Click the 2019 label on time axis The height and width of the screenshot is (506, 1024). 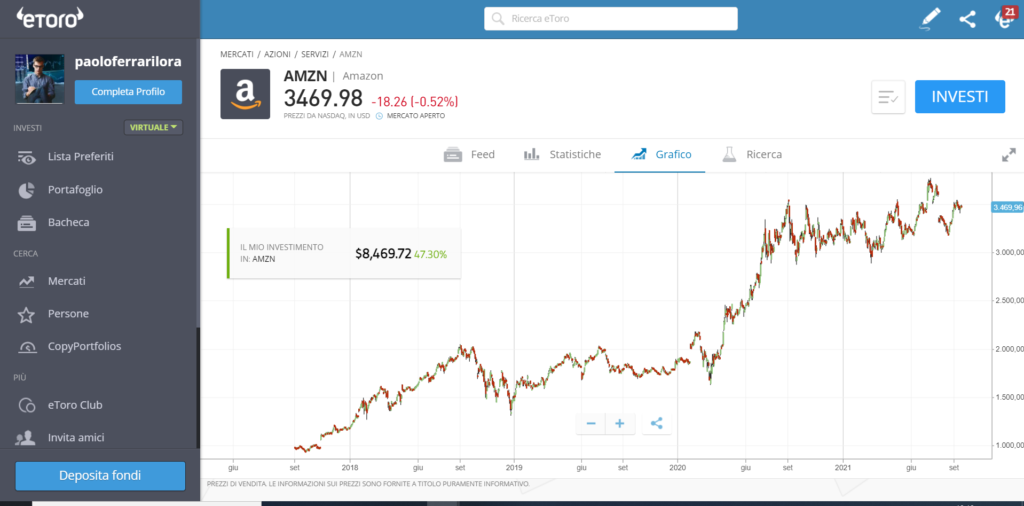(x=514, y=467)
